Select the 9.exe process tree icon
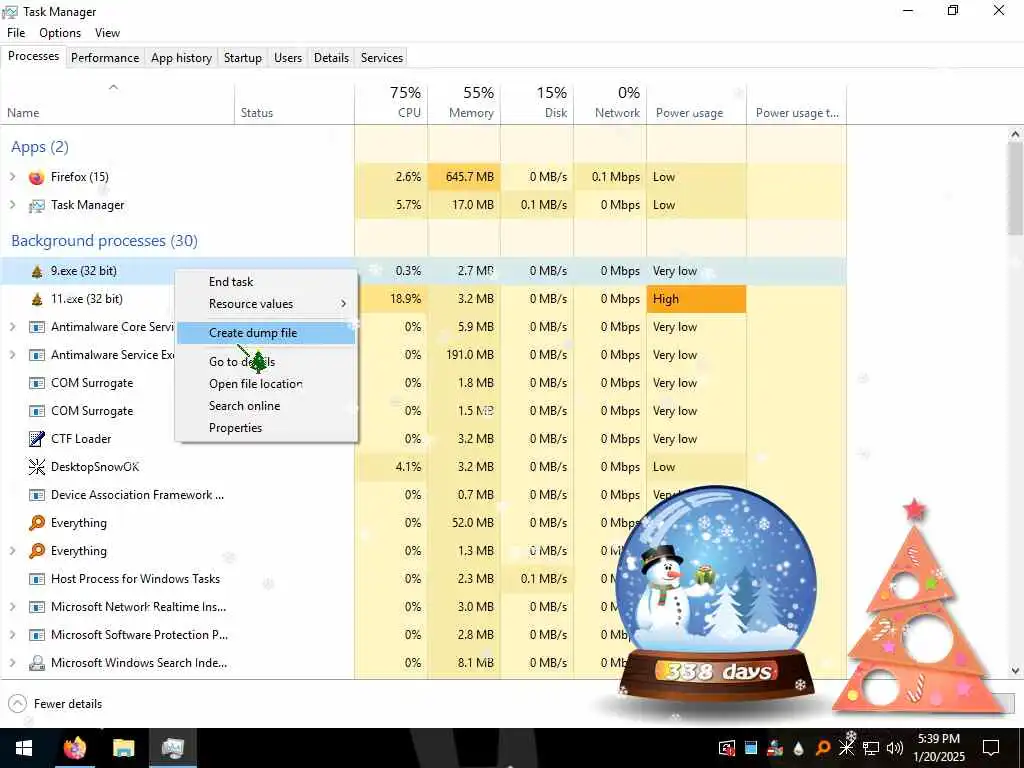This screenshot has width=1024, height=768. (37, 271)
